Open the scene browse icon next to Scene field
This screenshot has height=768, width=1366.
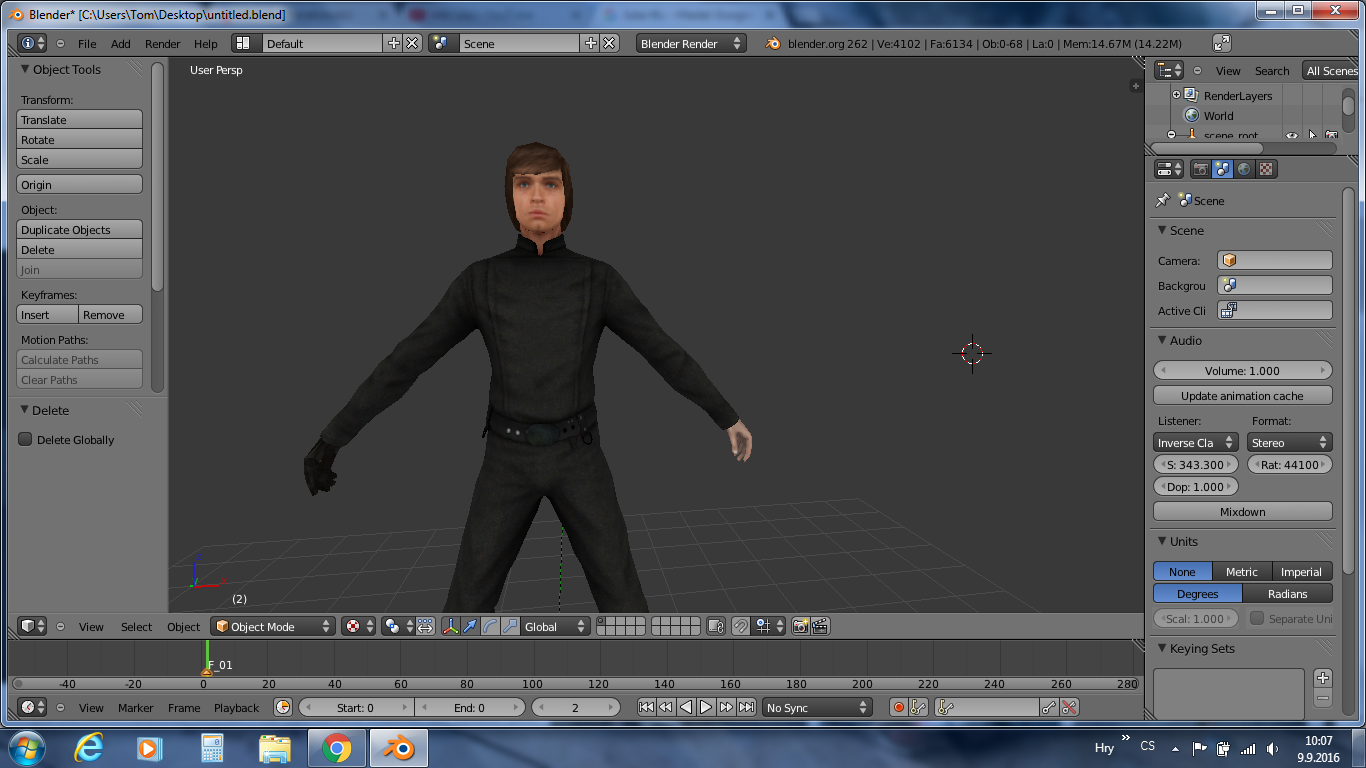440,43
